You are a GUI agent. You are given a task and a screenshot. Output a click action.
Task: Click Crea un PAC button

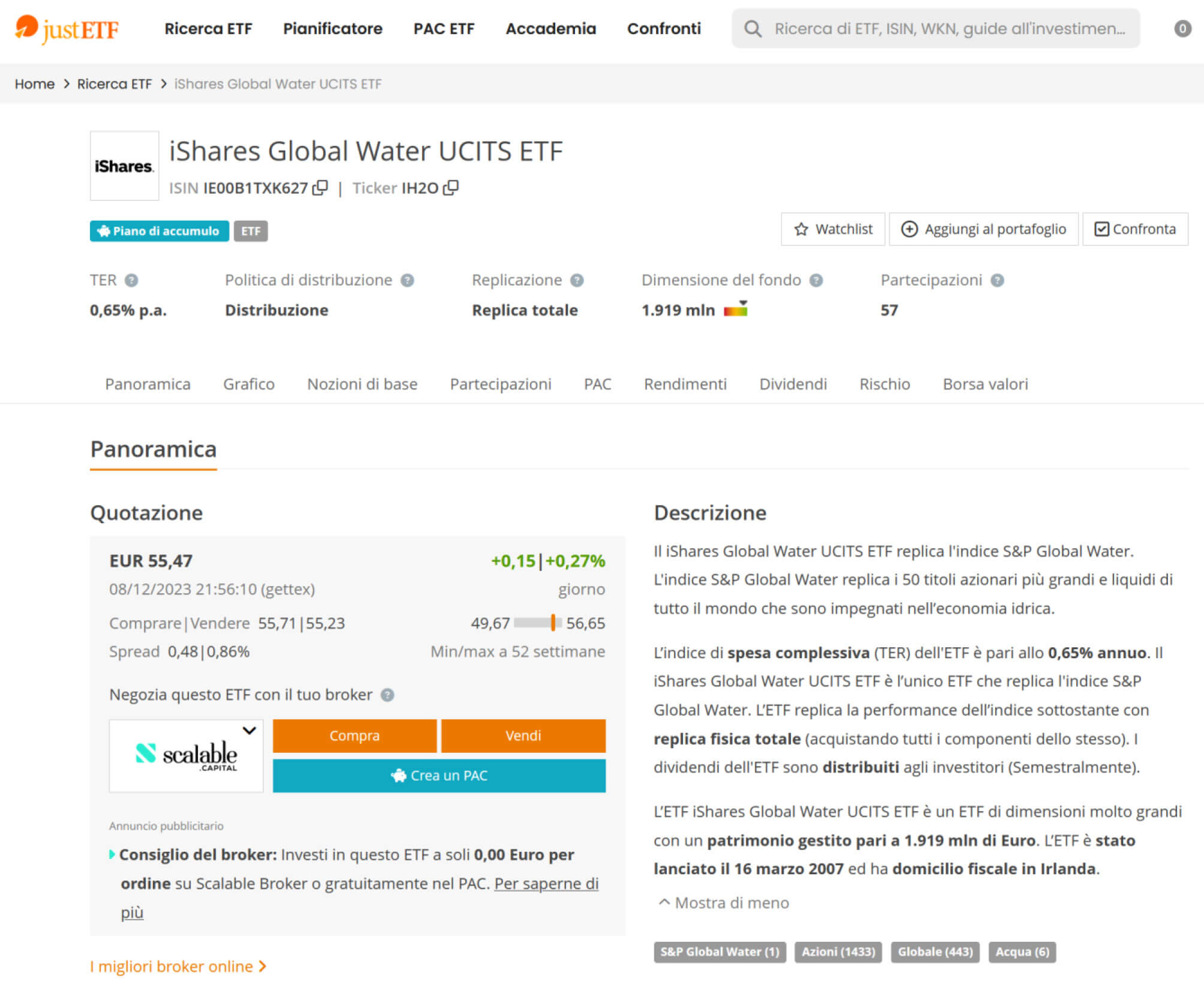(x=439, y=776)
